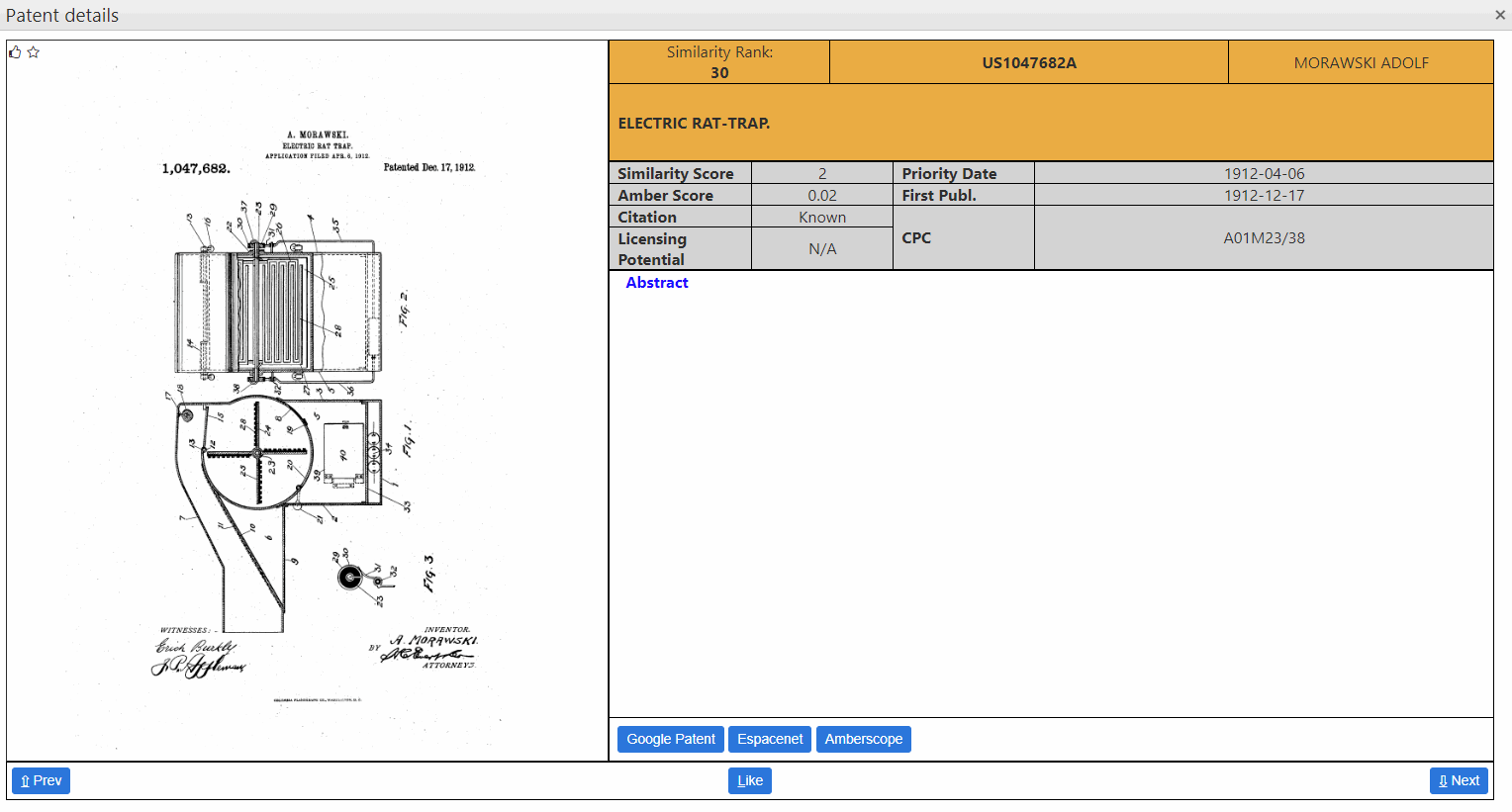This screenshot has width=1512, height=812.
Task: Click the Licensing Potential label
Action: click(x=651, y=249)
